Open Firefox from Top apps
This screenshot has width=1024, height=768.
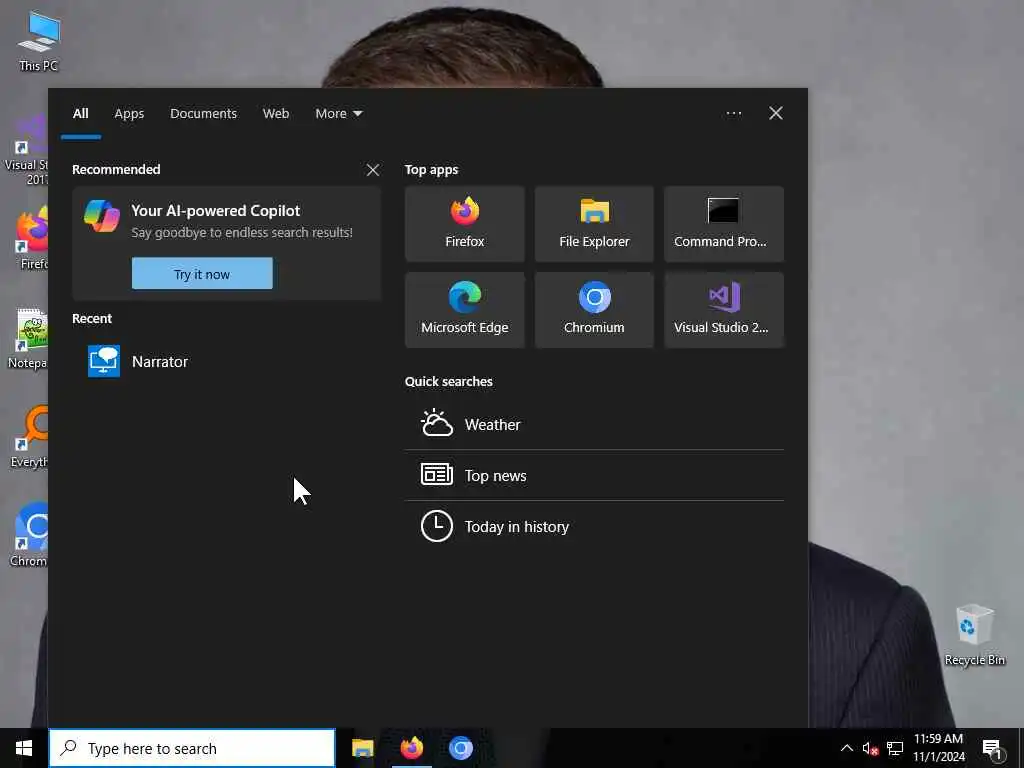464,224
